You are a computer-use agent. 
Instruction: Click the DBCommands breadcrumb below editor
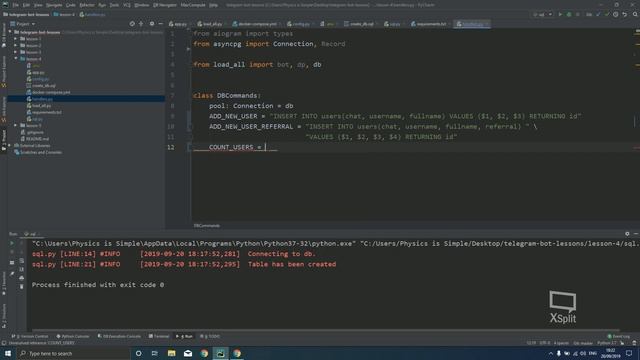pos(207,225)
